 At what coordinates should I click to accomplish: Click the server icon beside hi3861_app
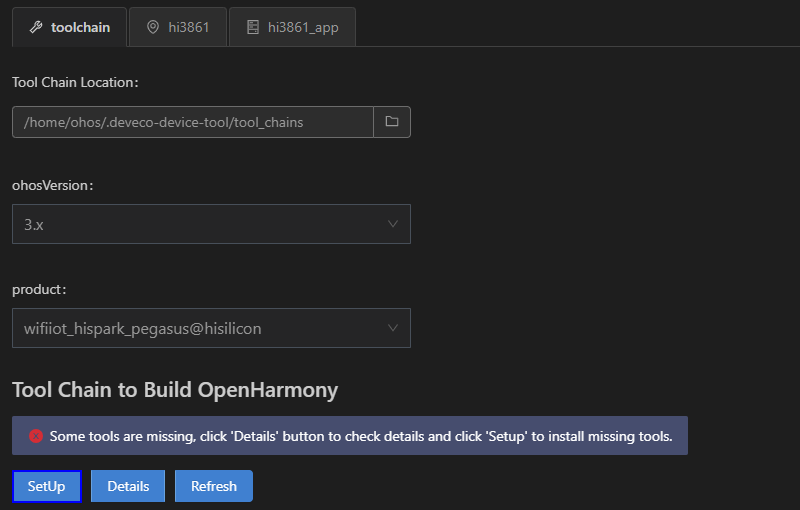(253, 27)
